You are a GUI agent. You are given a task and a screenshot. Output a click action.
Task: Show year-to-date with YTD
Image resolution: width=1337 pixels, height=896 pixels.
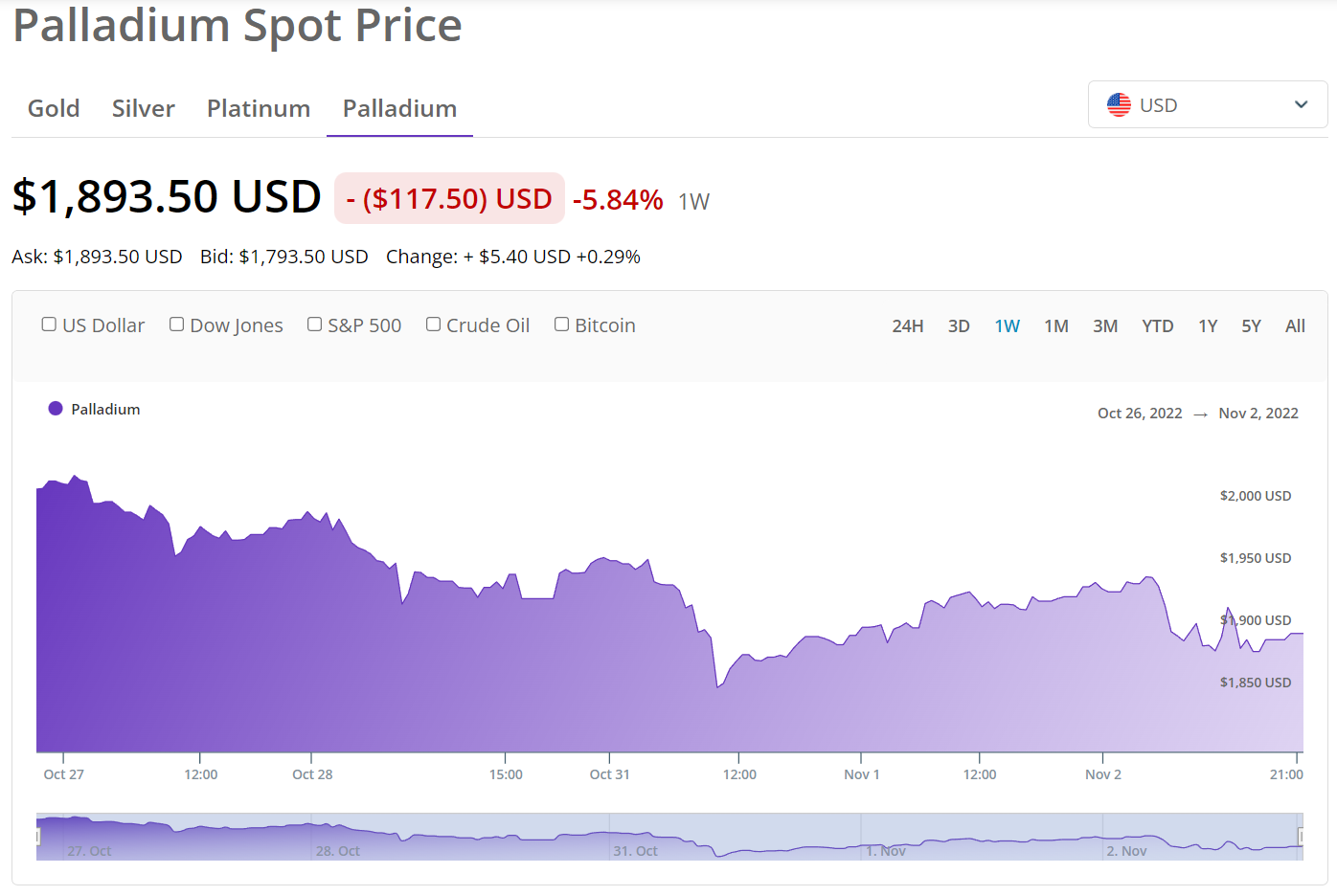(x=1158, y=325)
